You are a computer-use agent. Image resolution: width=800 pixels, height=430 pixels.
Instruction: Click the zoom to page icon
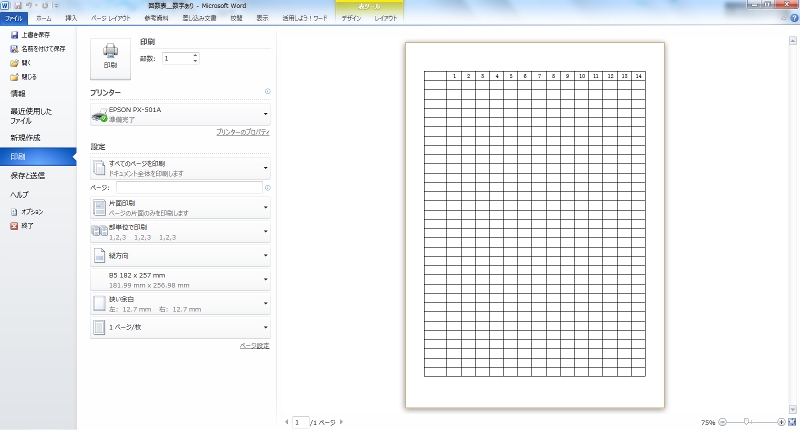point(792,422)
